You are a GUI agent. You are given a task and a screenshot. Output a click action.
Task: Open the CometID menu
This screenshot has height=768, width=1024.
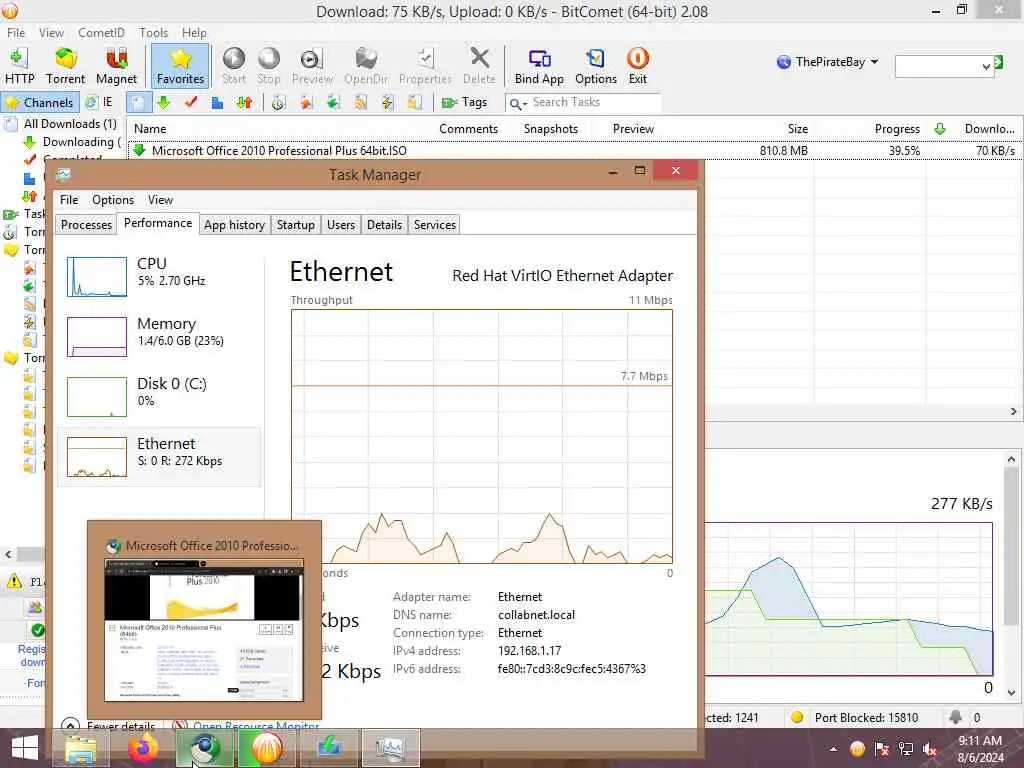(101, 33)
